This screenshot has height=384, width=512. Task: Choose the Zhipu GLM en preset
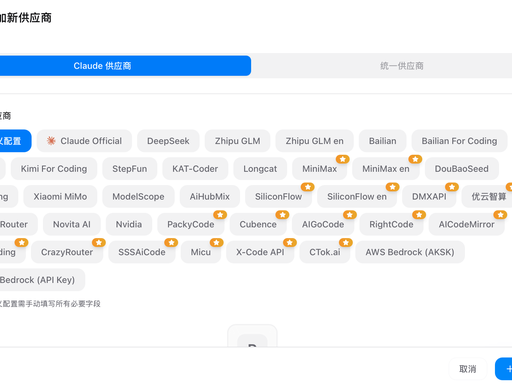[x=314, y=141]
